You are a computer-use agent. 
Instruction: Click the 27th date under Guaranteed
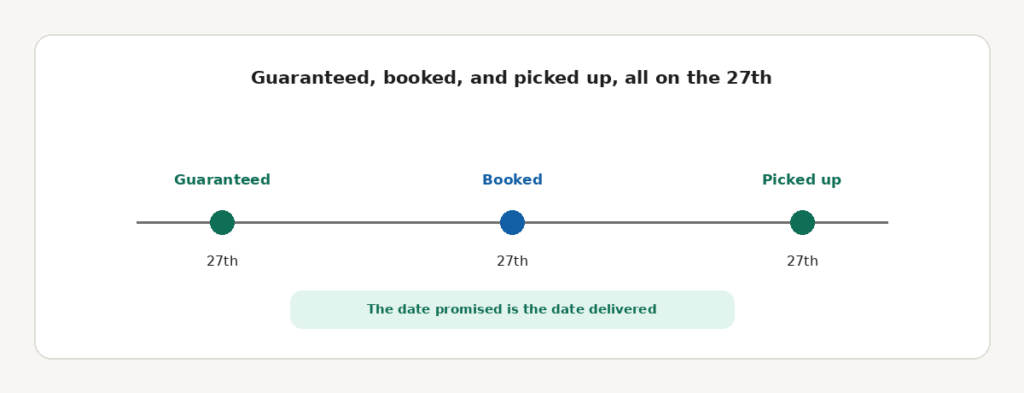(222, 261)
